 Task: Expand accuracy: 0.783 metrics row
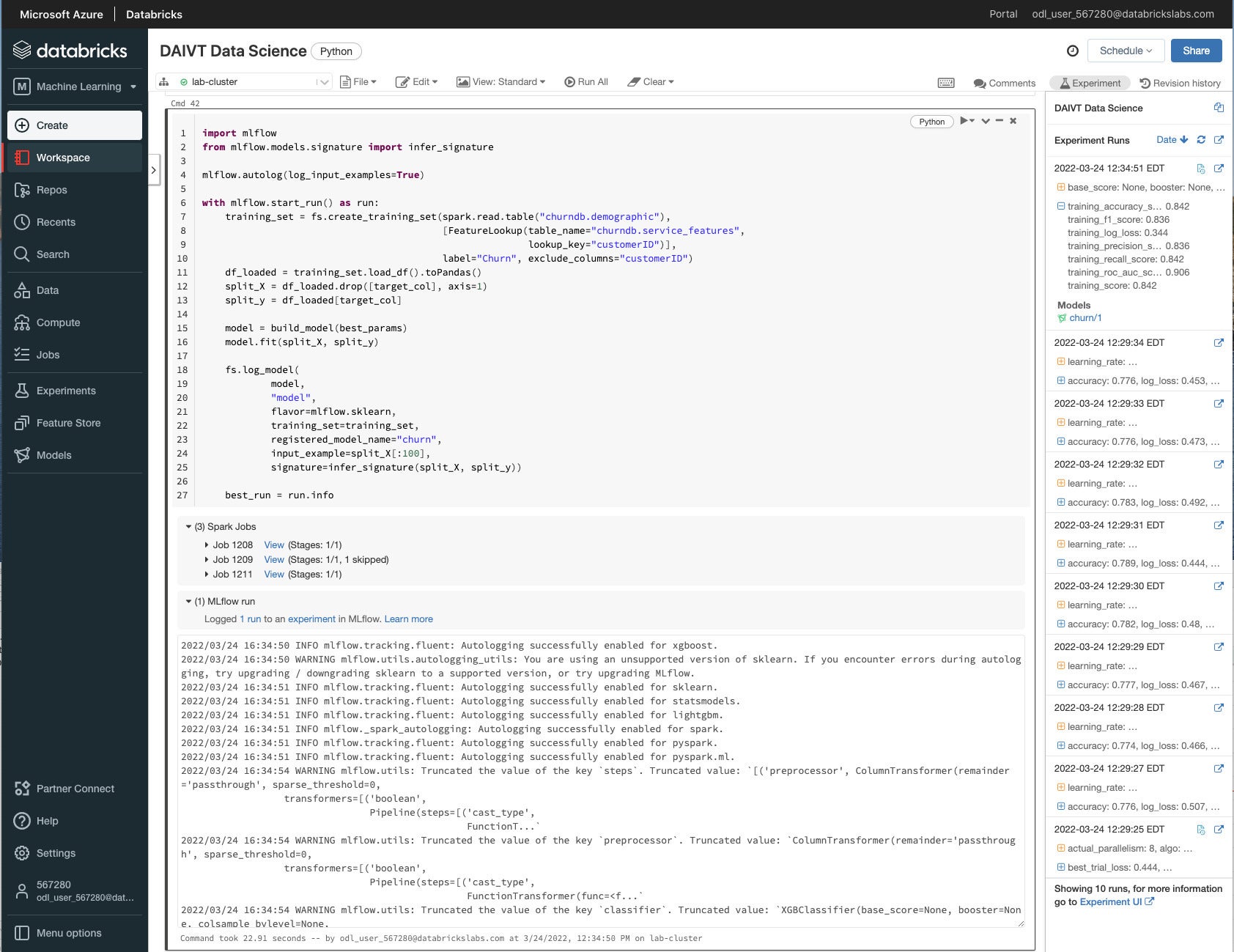coord(1060,503)
